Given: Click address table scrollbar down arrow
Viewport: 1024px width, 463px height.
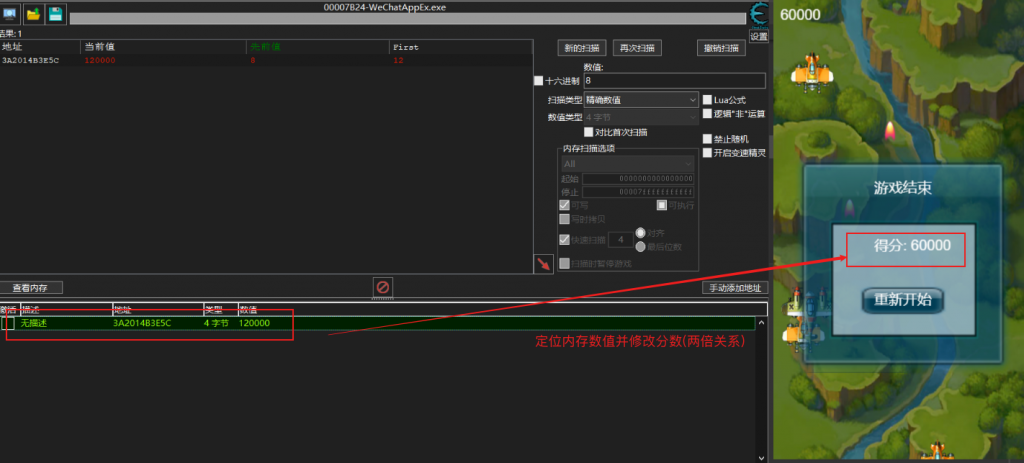Looking at the screenshot, I should coord(761,458).
